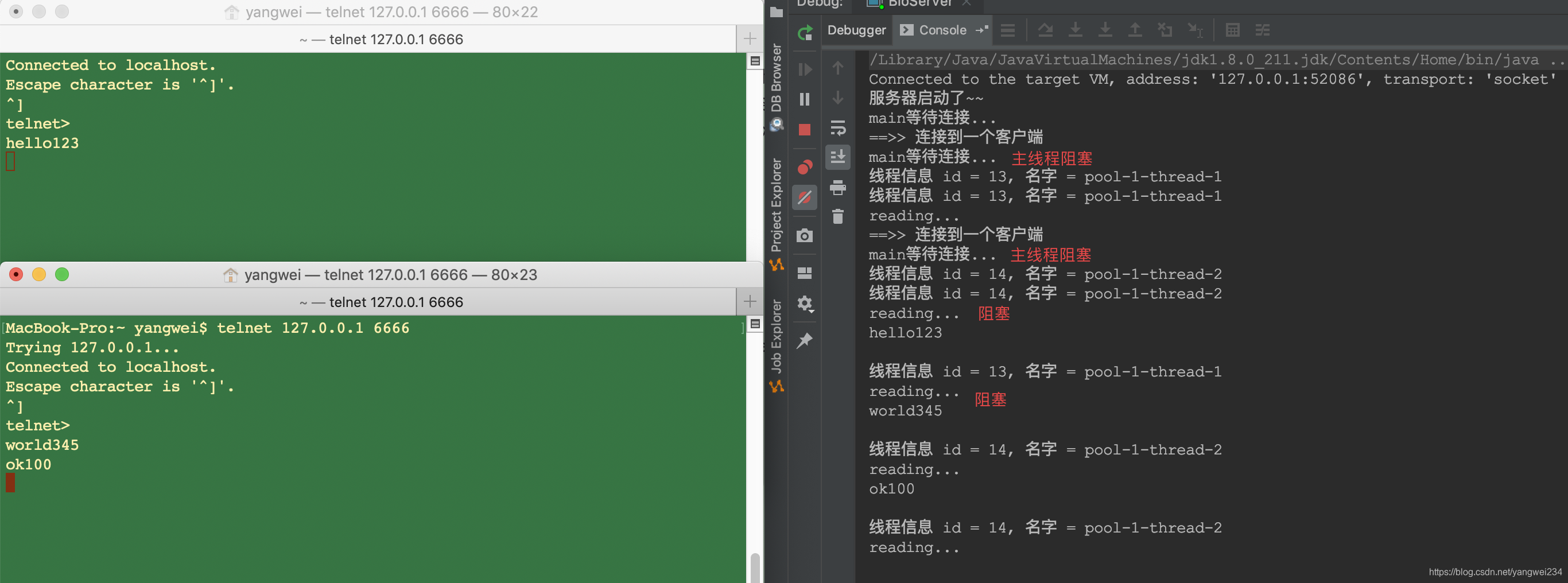Viewport: 1568px width, 583px height.
Task: Click the Step Out icon
Action: click(x=1135, y=30)
